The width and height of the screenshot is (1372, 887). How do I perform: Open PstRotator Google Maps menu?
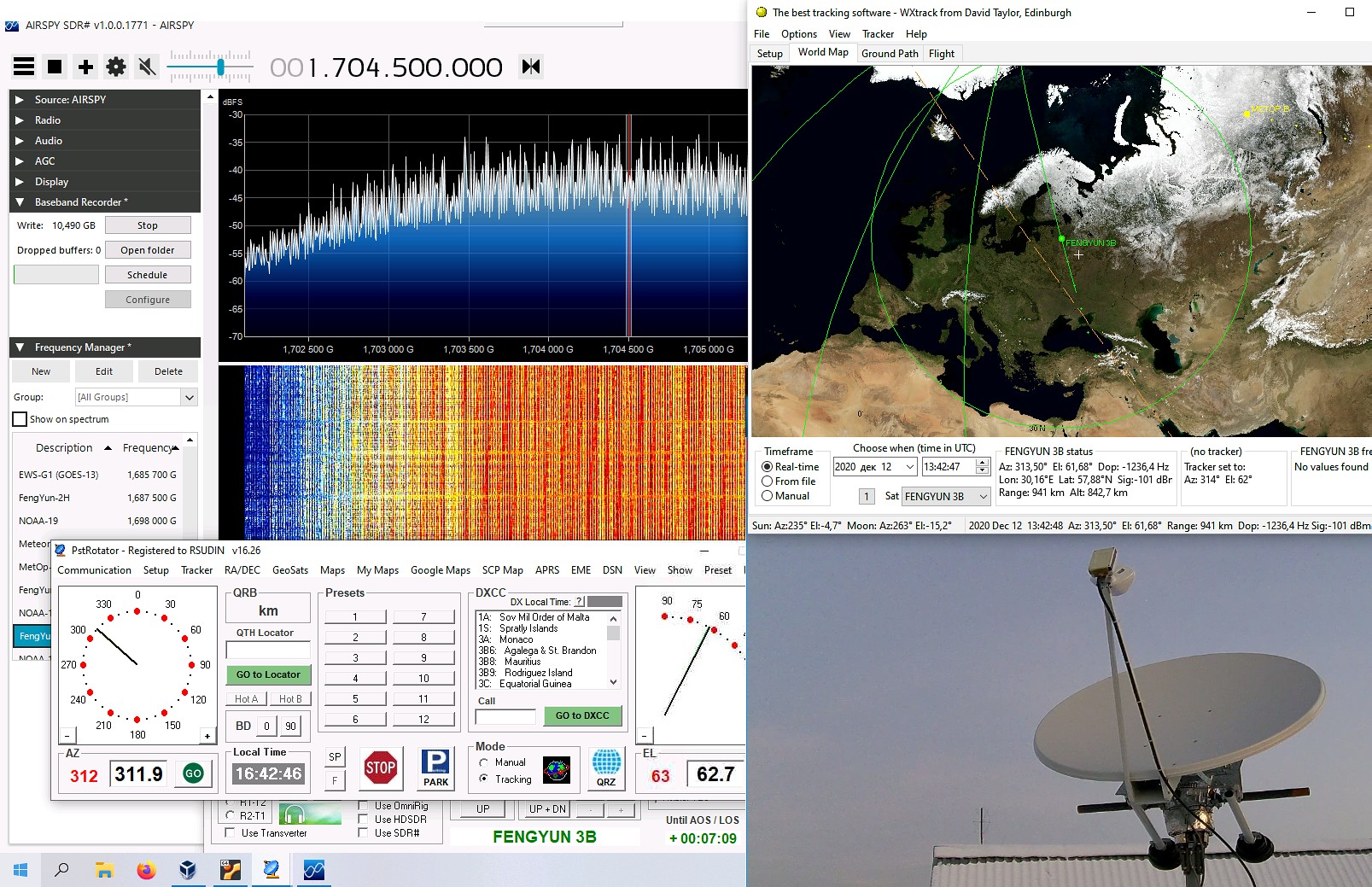[441, 570]
